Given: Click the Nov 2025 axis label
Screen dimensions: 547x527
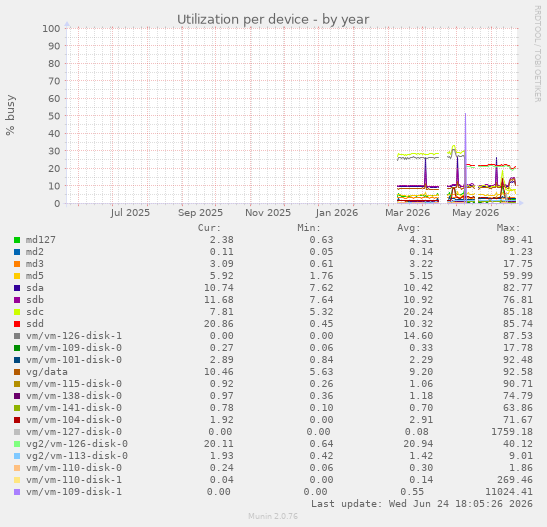Looking at the screenshot, I should 268,213.
